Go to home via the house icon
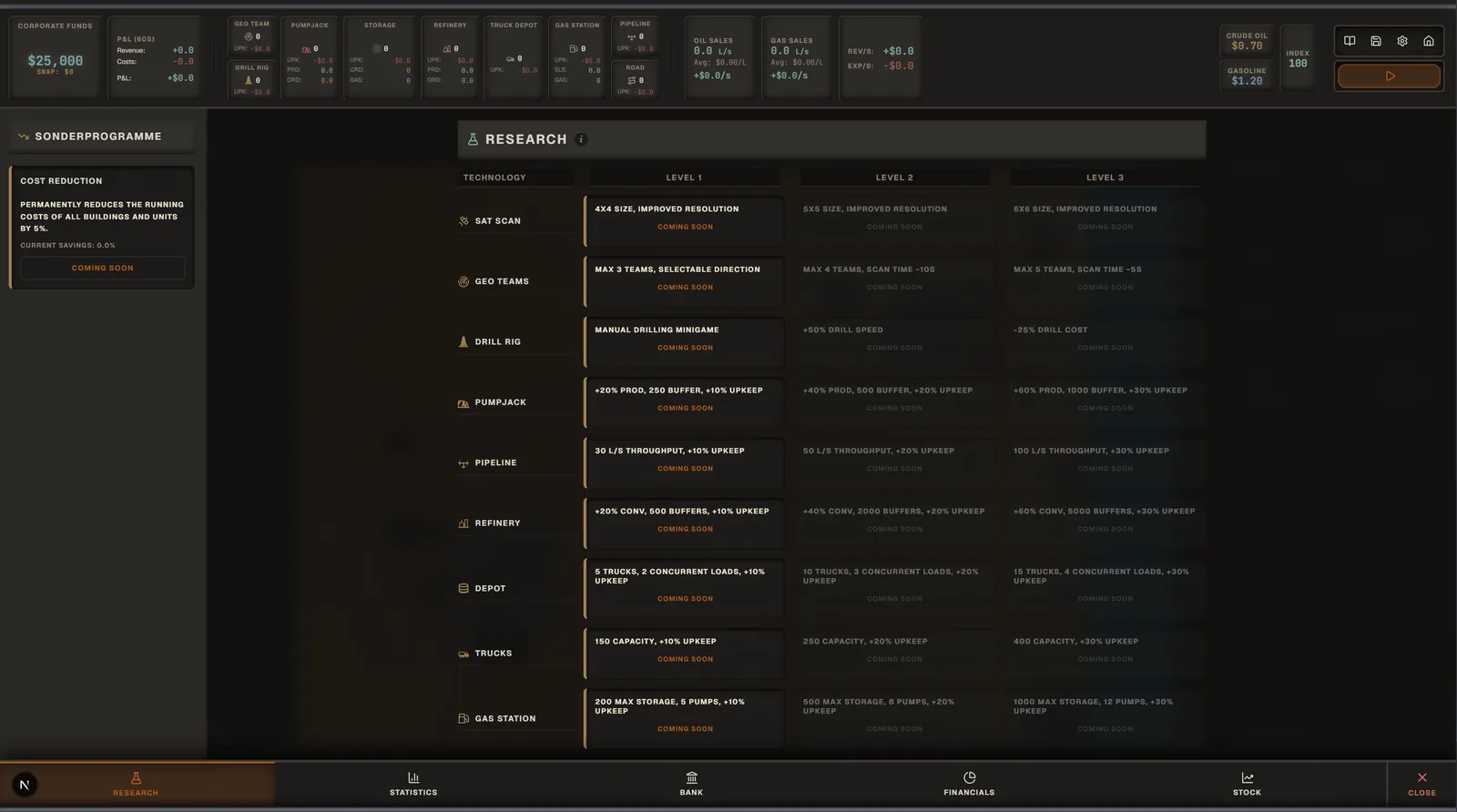The height and width of the screenshot is (812, 1457). click(1429, 41)
